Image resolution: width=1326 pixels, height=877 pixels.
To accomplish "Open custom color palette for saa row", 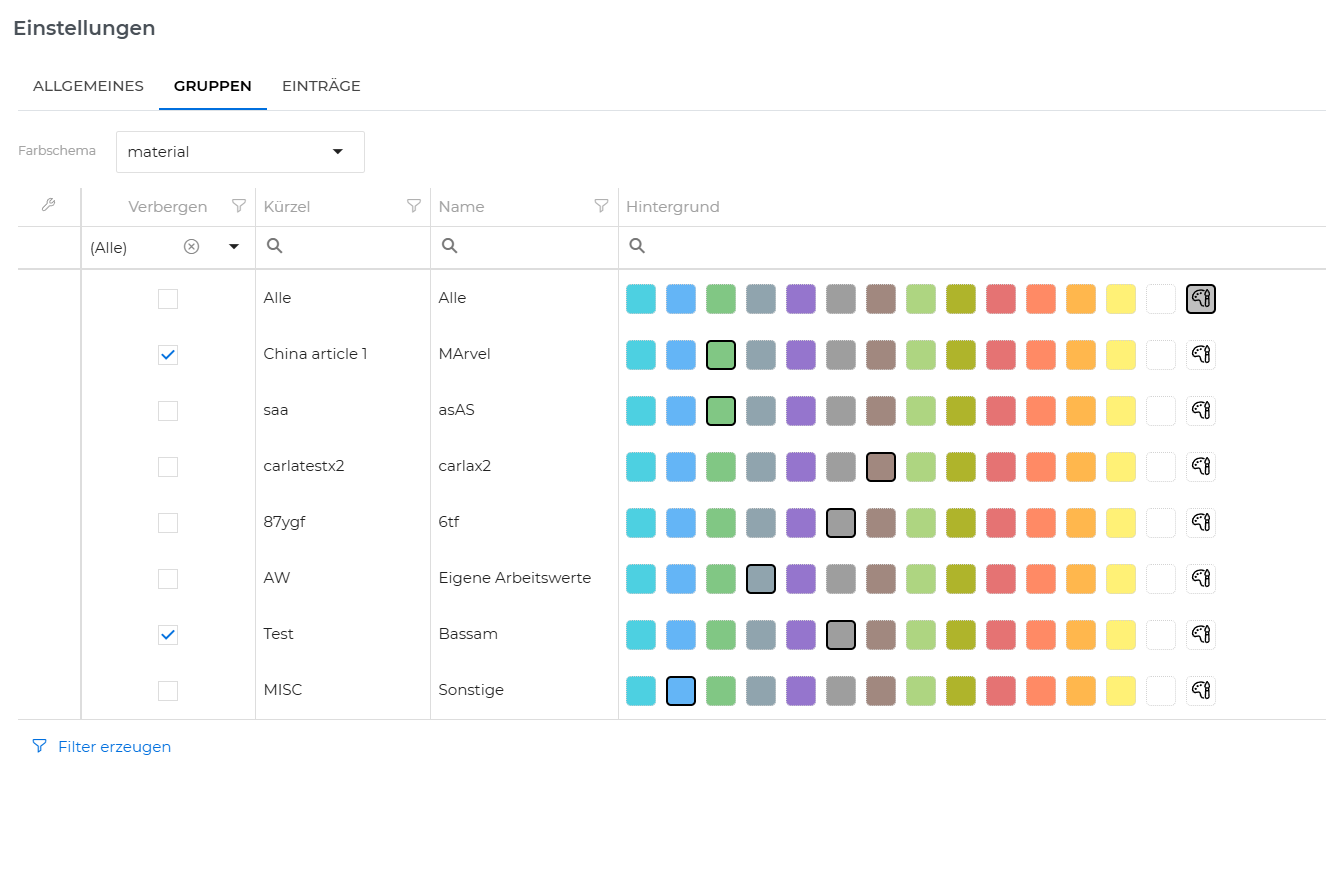I will (x=1201, y=411).
